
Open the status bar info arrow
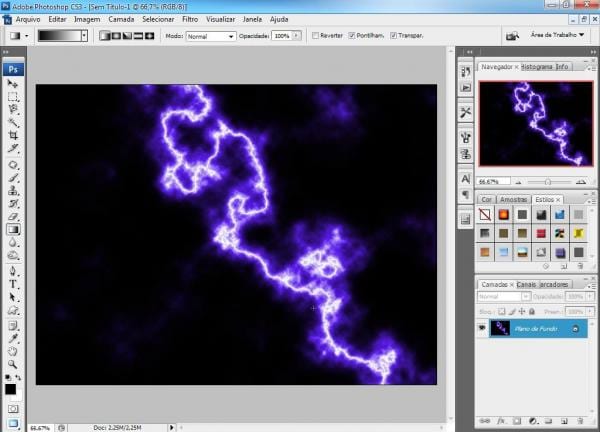[x=171, y=427]
